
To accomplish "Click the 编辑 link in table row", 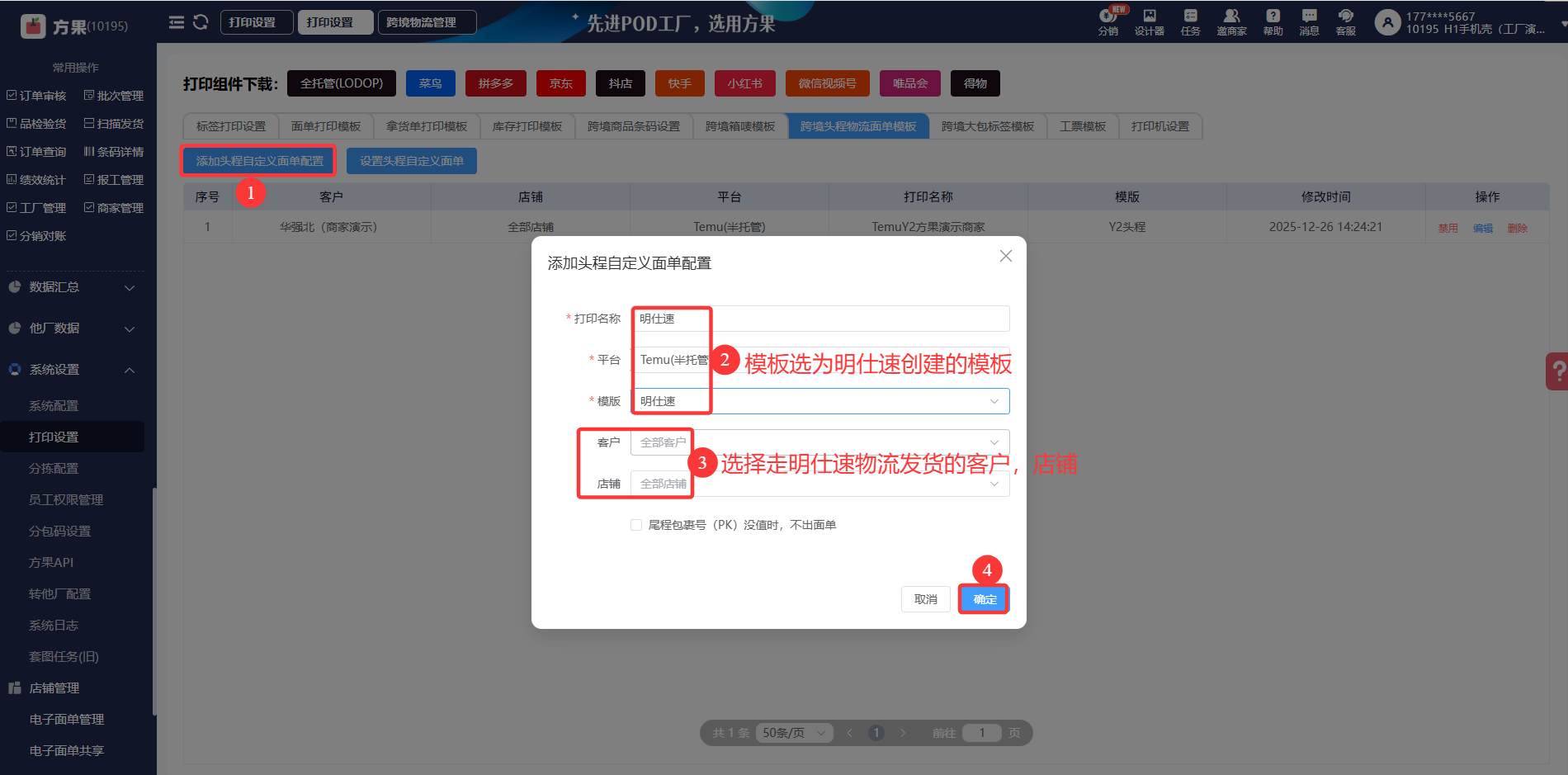I will tap(1483, 228).
